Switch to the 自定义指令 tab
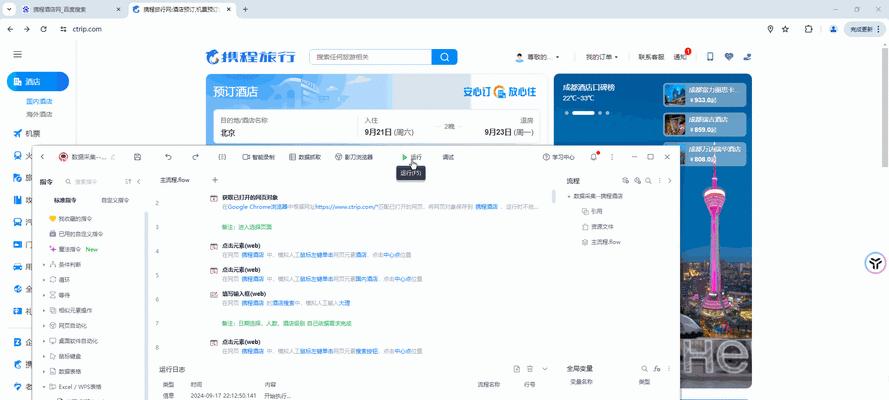 coord(115,200)
